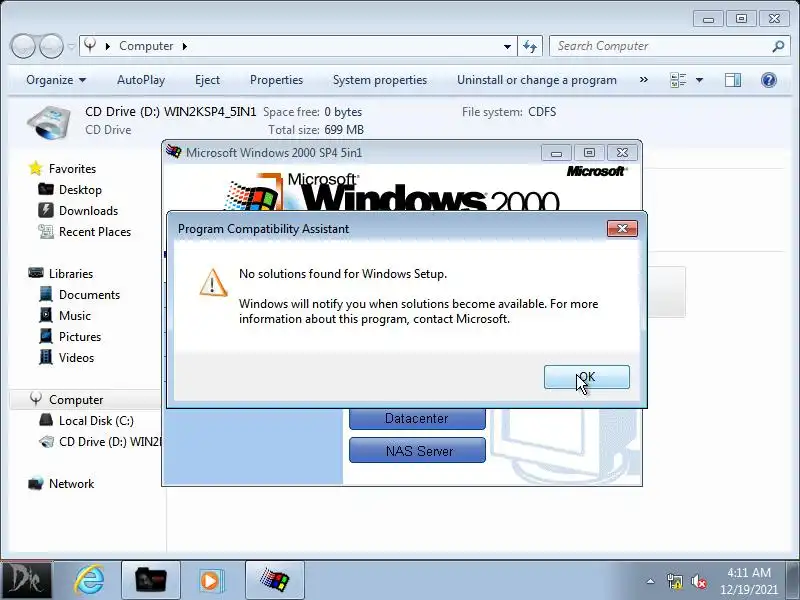Open the Organize menu
The image size is (800, 600).
click(x=56, y=80)
